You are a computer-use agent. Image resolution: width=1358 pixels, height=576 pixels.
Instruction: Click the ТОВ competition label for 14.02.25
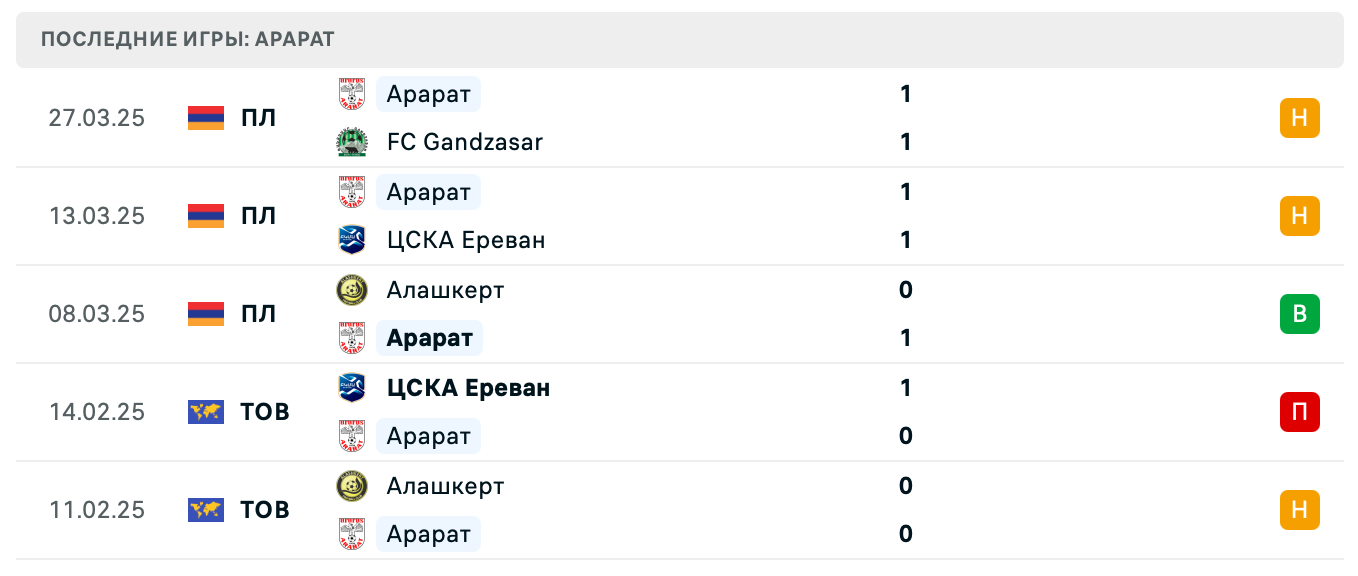[x=263, y=411]
